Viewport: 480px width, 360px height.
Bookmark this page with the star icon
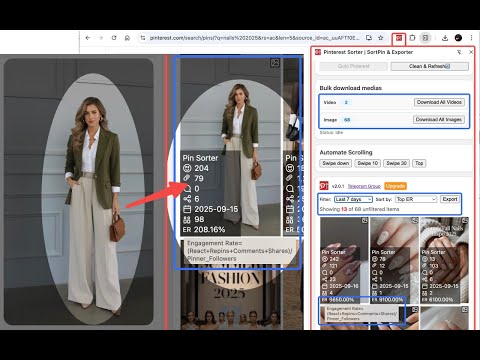(x=381, y=38)
